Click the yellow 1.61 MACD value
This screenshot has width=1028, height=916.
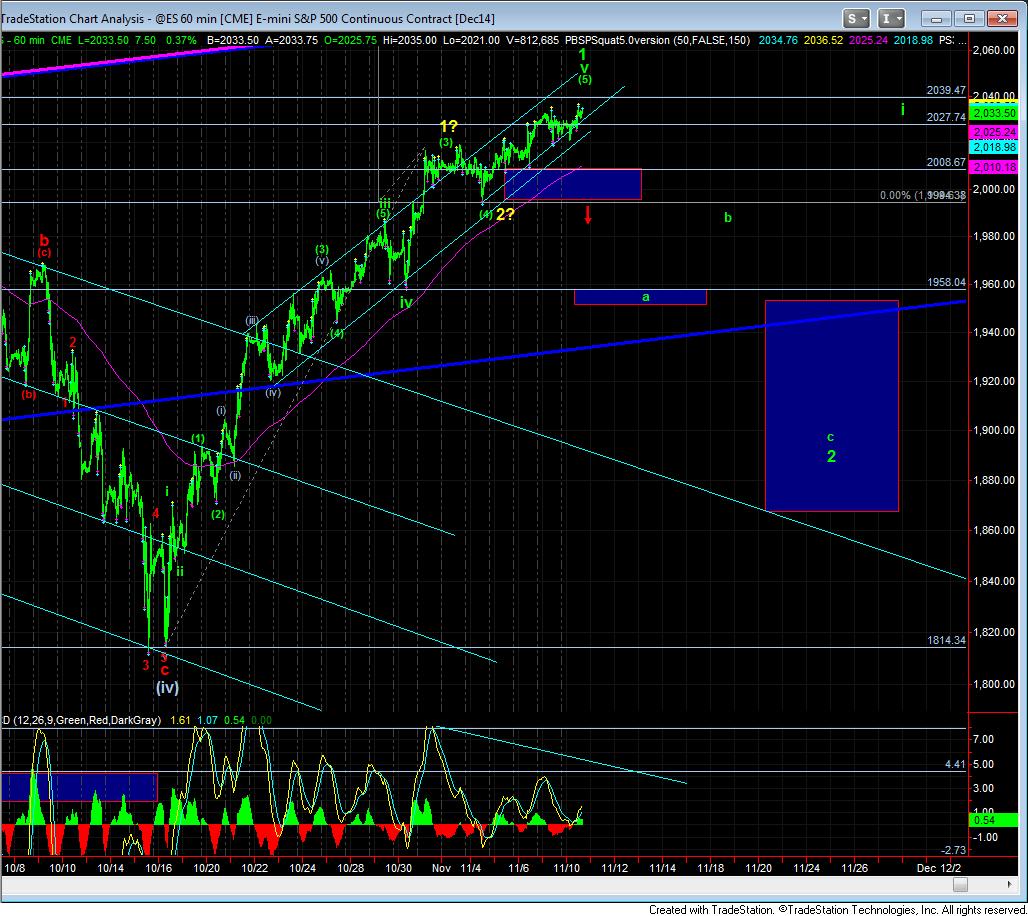pos(180,720)
